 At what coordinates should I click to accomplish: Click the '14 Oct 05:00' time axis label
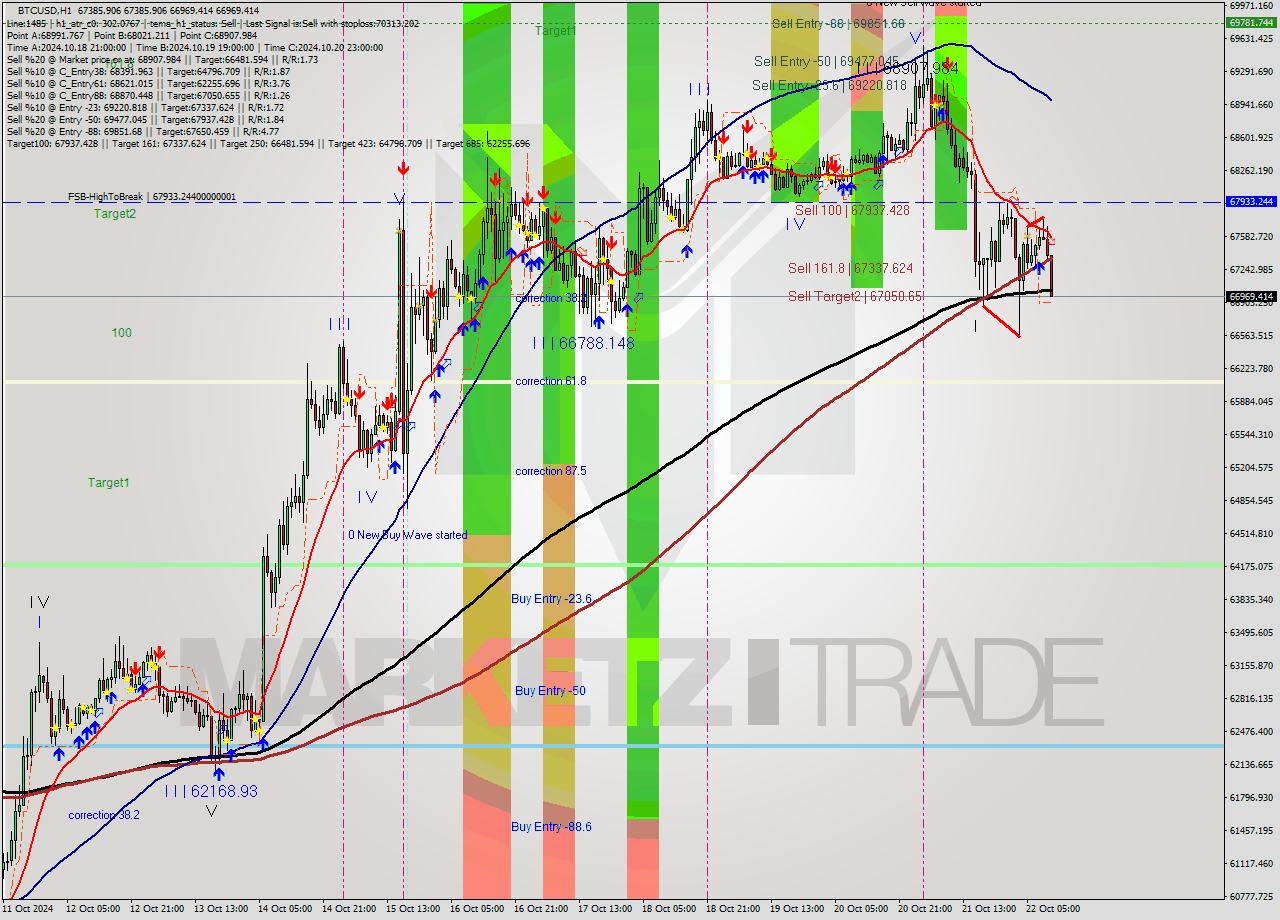click(284, 909)
